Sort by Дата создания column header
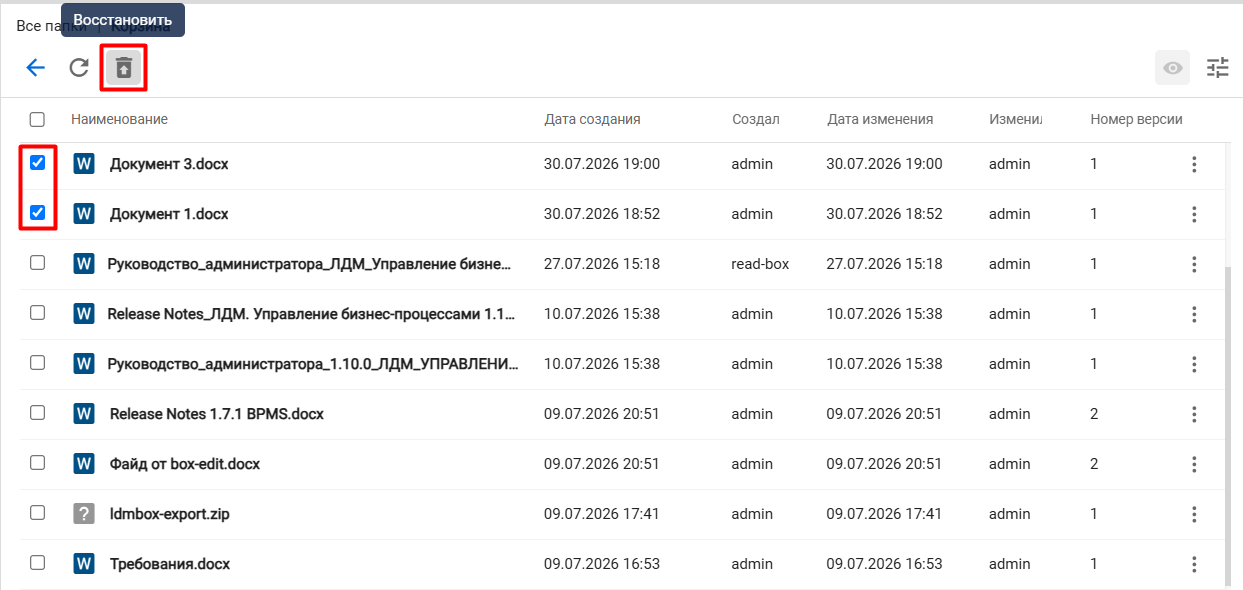 592,119
